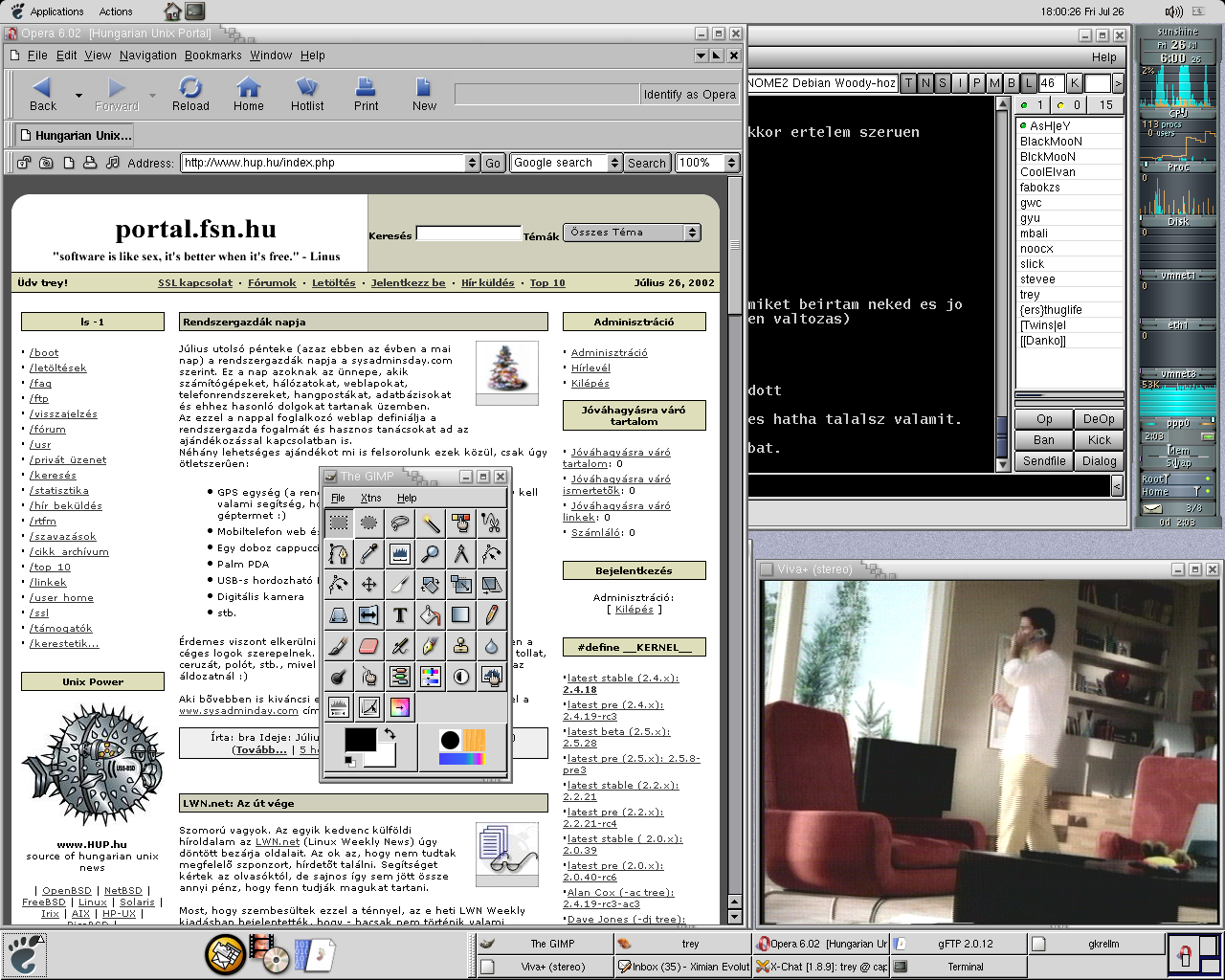Pick the Pencil tool in GIMP
The height and width of the screenshot is (980, 1225).
click(x=492, y=614)
